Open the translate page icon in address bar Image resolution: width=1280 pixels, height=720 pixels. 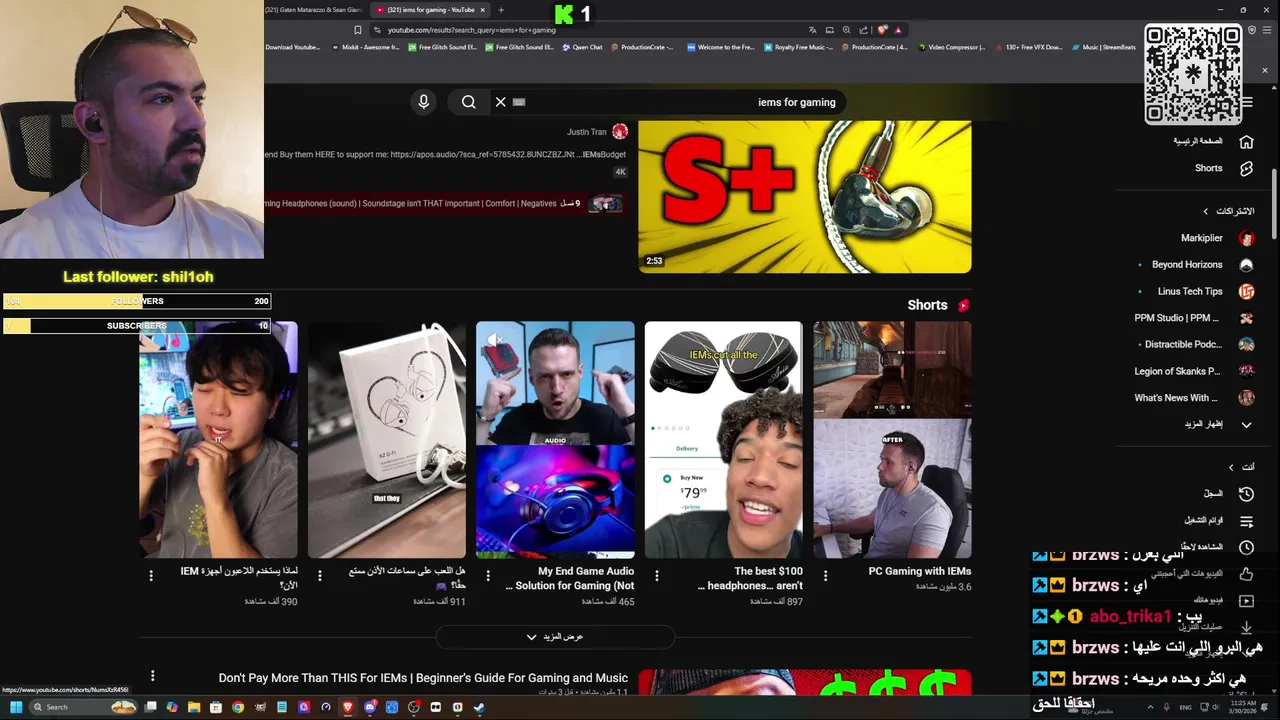(813, 30)
